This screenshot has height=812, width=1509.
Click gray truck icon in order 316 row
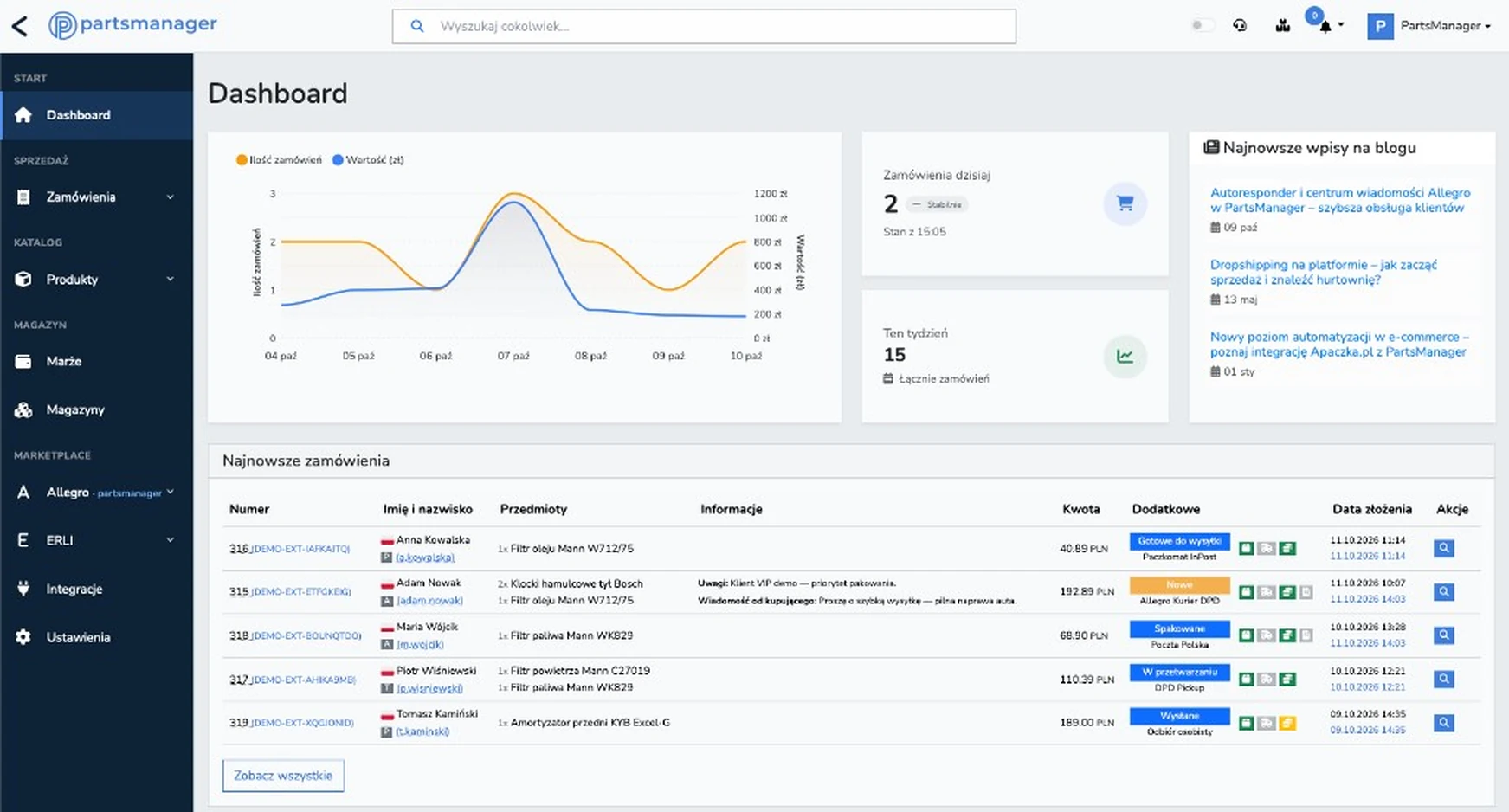1267,549
